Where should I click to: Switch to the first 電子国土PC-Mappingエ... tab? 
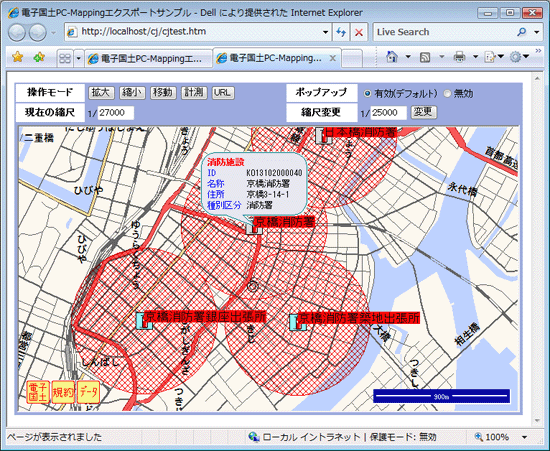tap(148, 58)
